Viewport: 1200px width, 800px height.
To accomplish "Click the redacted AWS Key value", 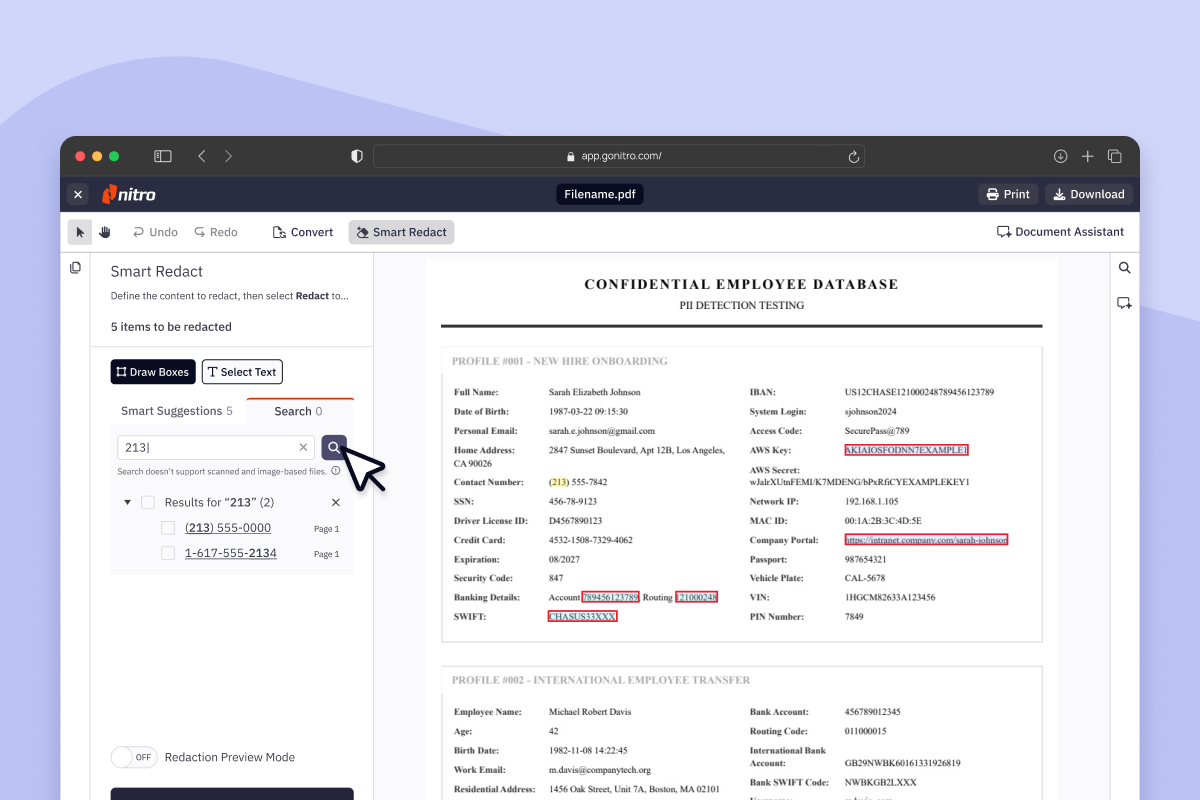I will click(x=907, y=450).
